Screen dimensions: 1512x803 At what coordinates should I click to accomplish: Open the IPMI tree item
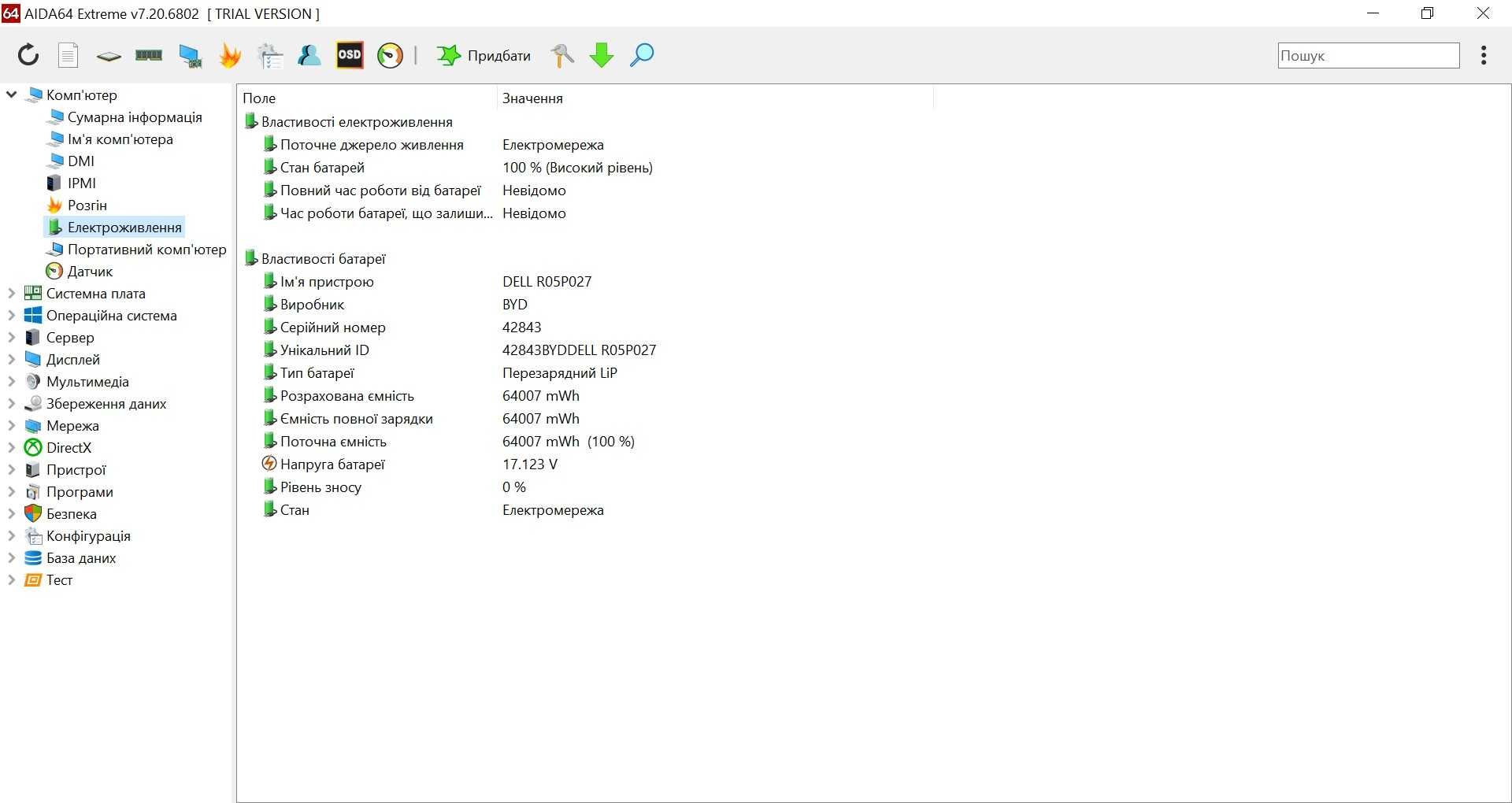tap(82, 183)
